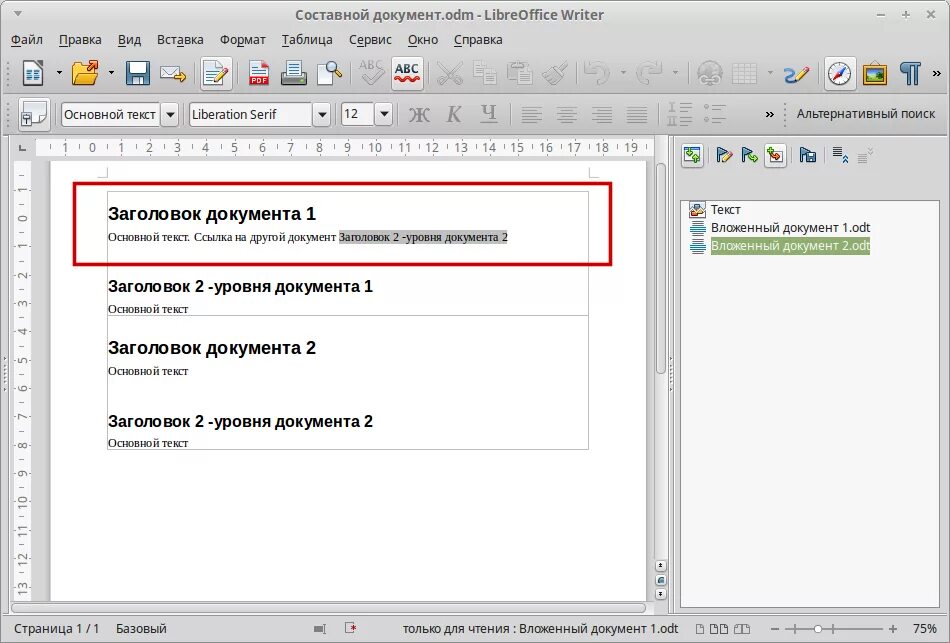Open the Undo history dropdown arrow

pos(623,73)
